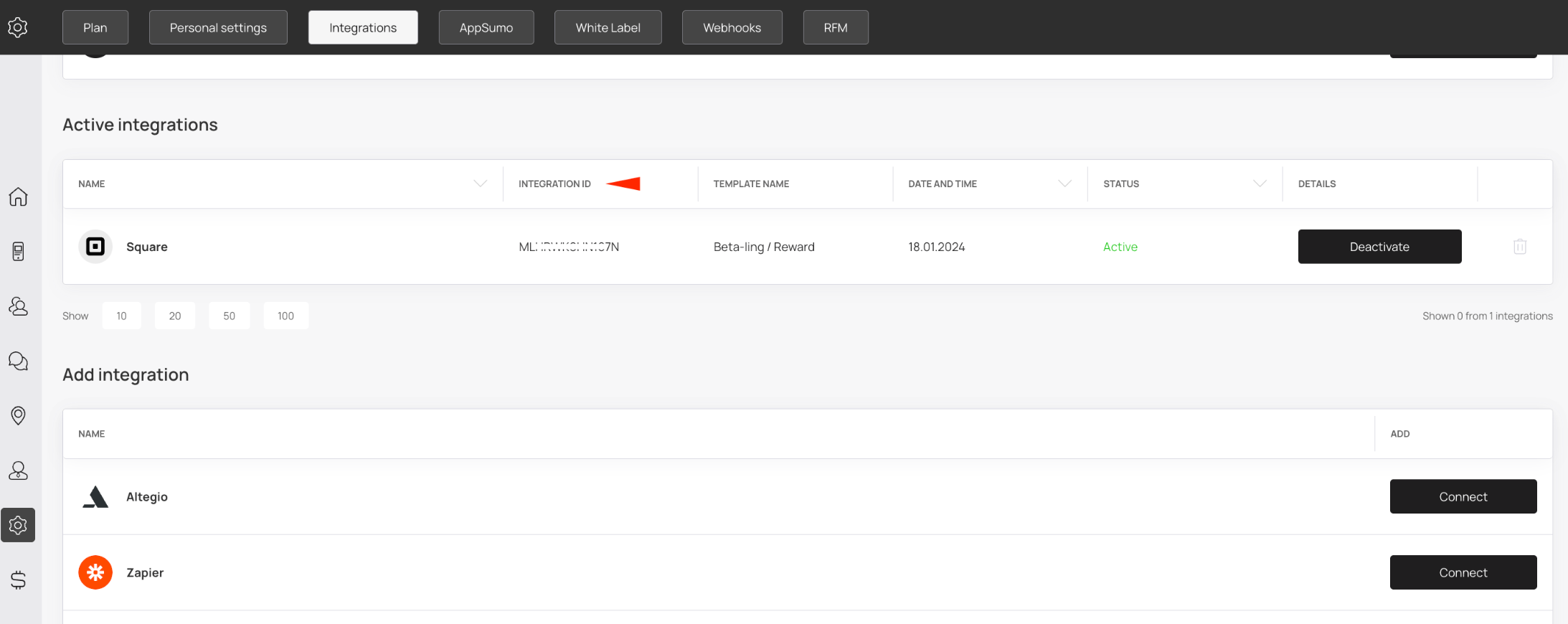1568x624 pixels.
Task: Expand the Date and Time sort chevron
Action: tap(1064, 184)
